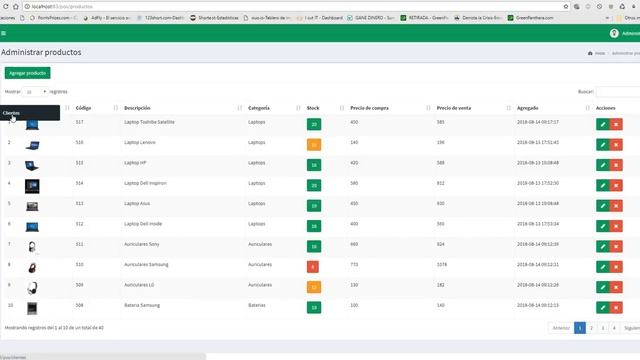Delete the Laptop Dell Inspiron product
Screen dimensions: 640x360
pos(616,185)
